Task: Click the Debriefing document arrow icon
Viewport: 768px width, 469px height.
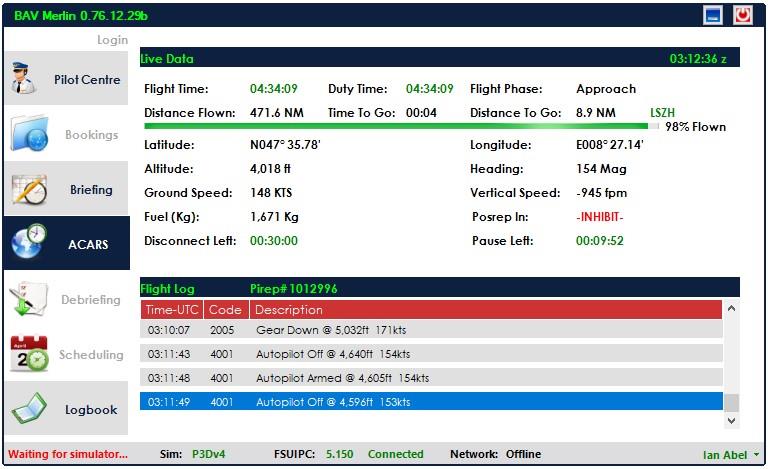Action: click(x=28, y=299)
